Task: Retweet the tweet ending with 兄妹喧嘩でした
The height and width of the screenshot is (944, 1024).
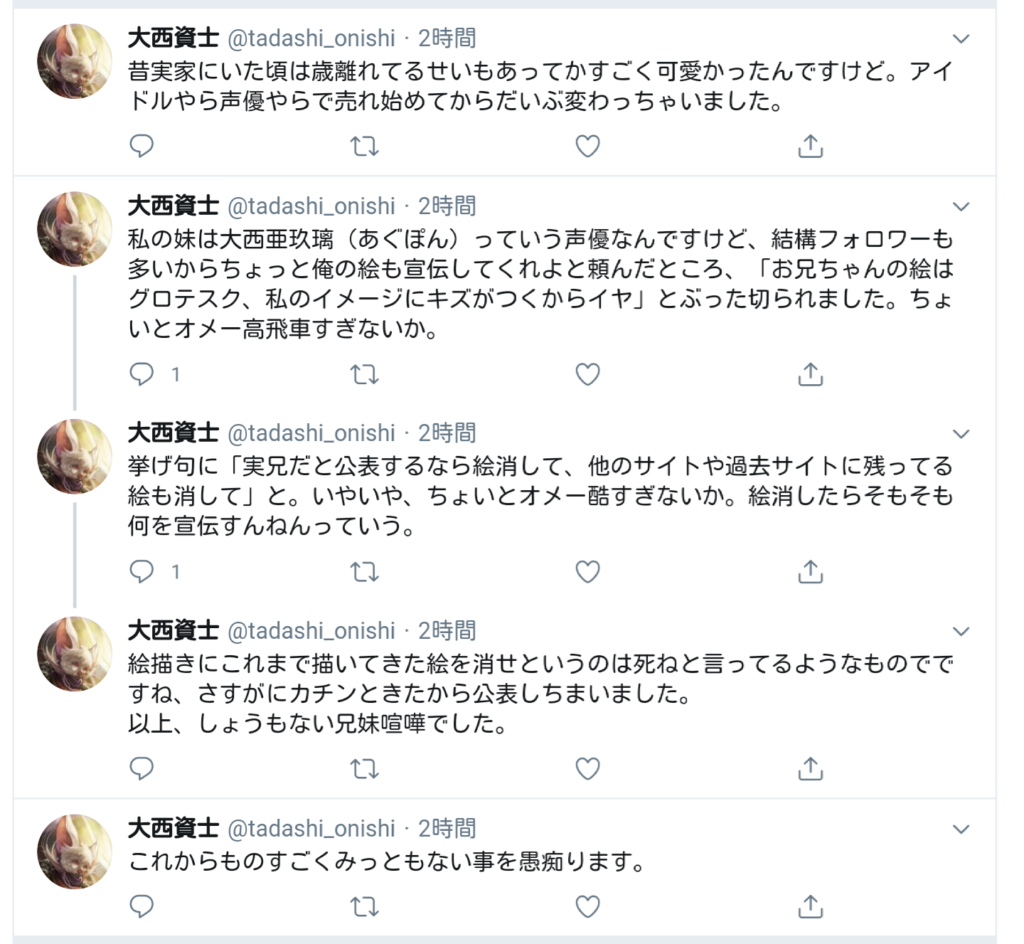Action: (365, 768)
